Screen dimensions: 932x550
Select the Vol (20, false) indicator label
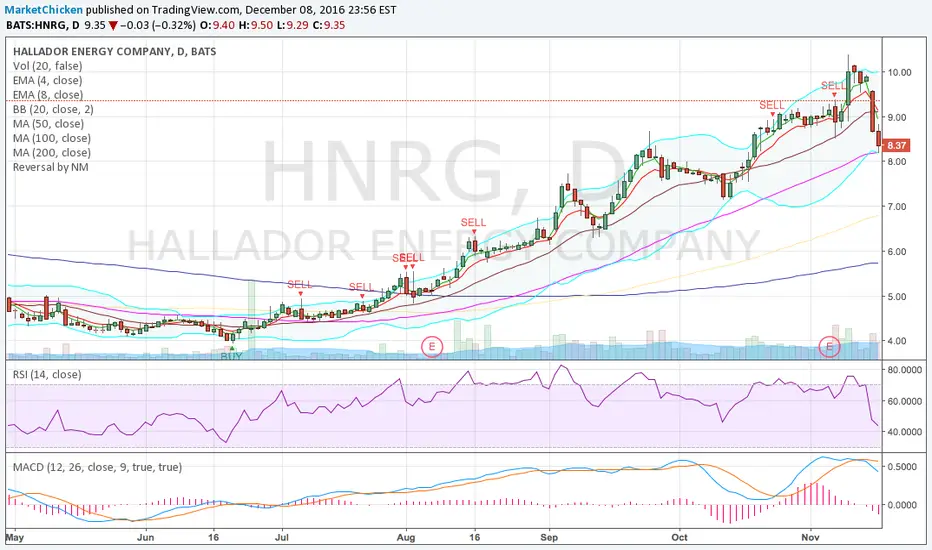pyautogui.click(x=48, y=66)
